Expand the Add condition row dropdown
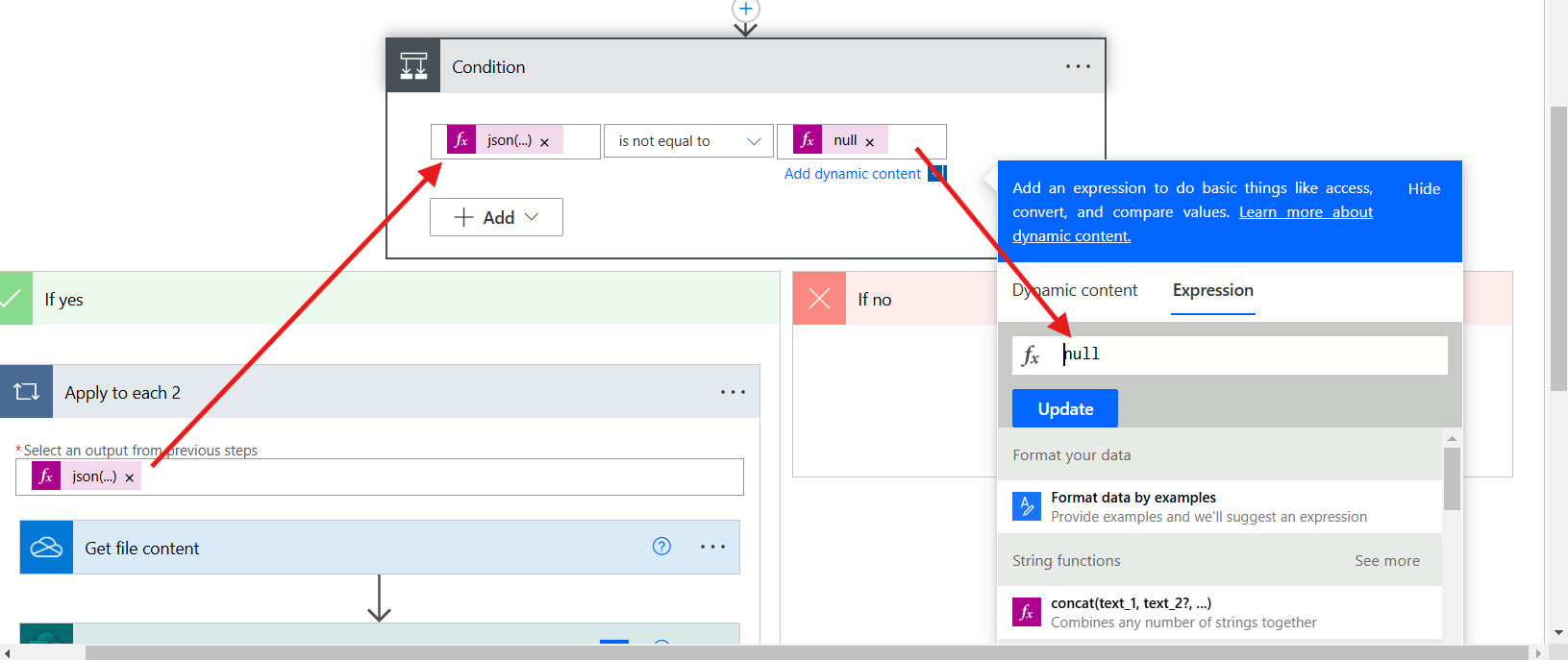Viewport: 1568px width, 660px height. point(496,217)
